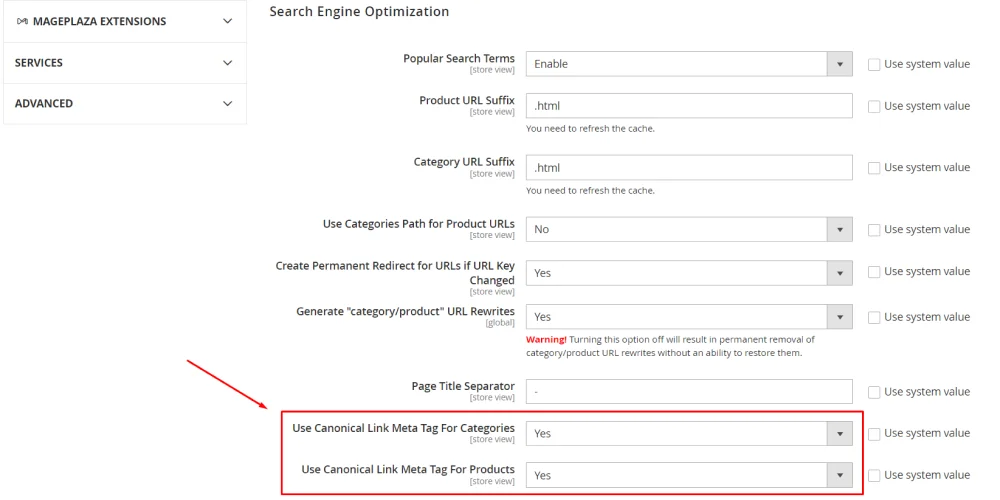This screenshot has width=1000, height=500.
Task: Click Use Canonical Link Meta Tag For Products label
Action: coord(408,469)
